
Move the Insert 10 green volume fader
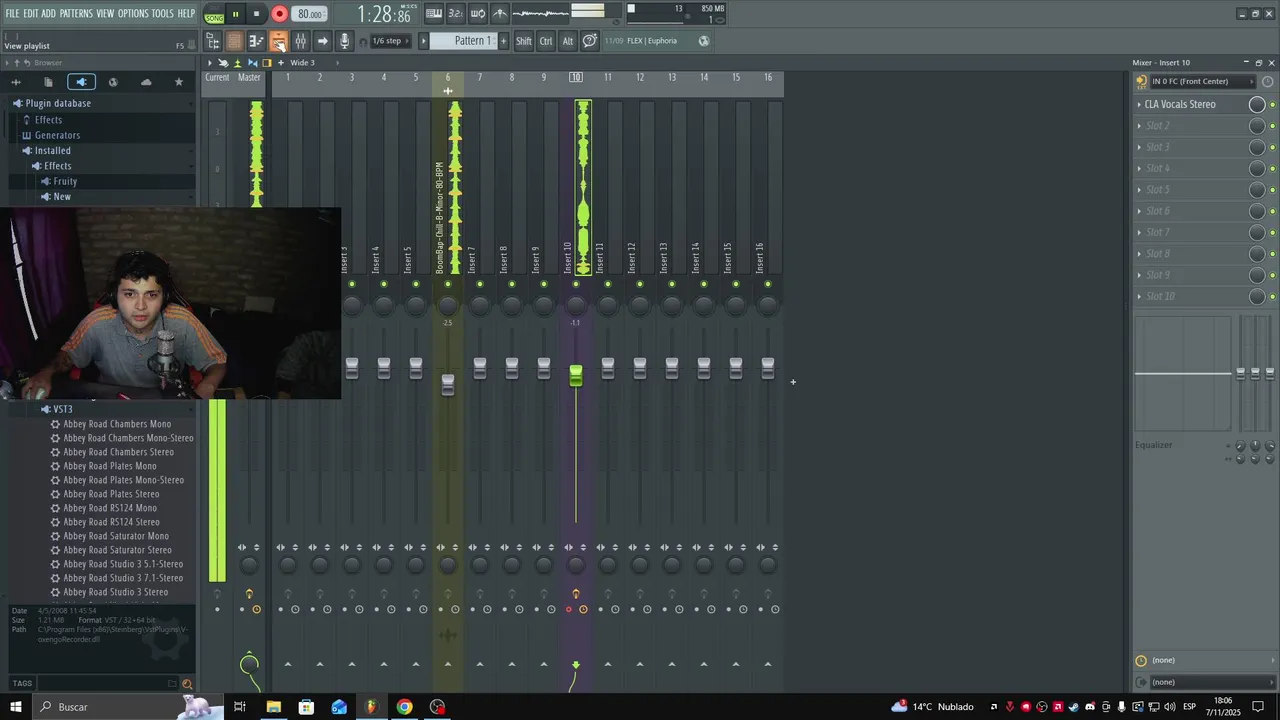576,375
